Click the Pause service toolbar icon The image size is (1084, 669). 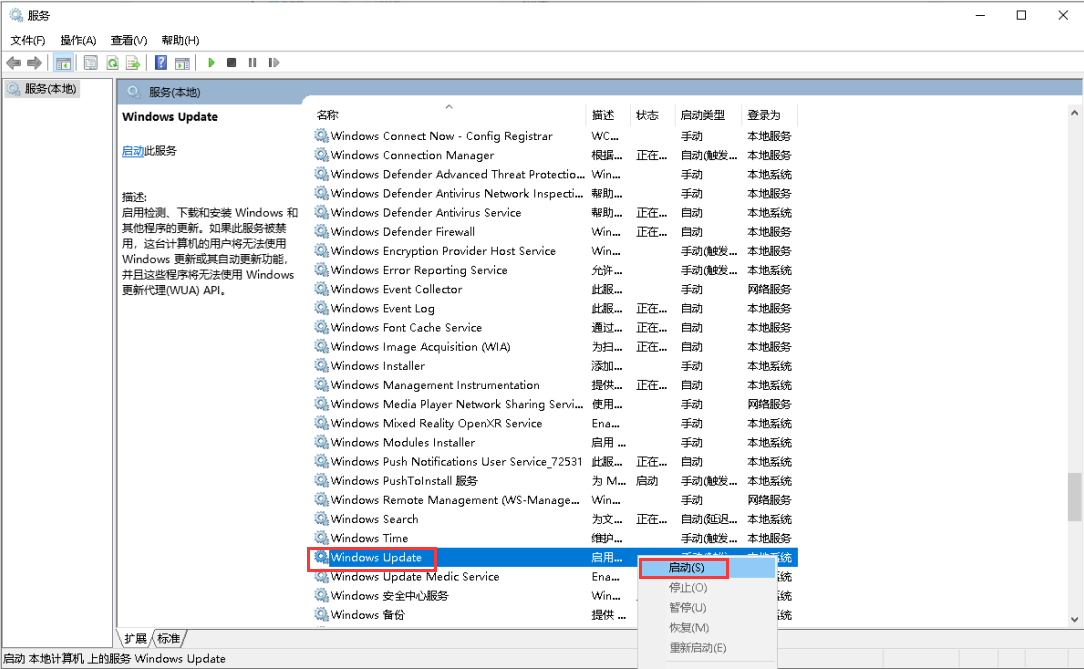tap(252, 63)
